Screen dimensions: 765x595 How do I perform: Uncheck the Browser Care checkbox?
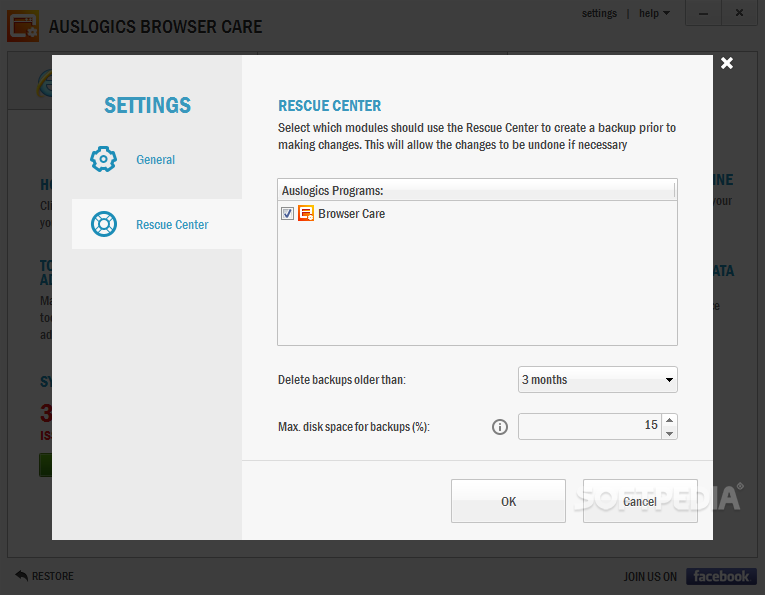click(x=287, y=214)
